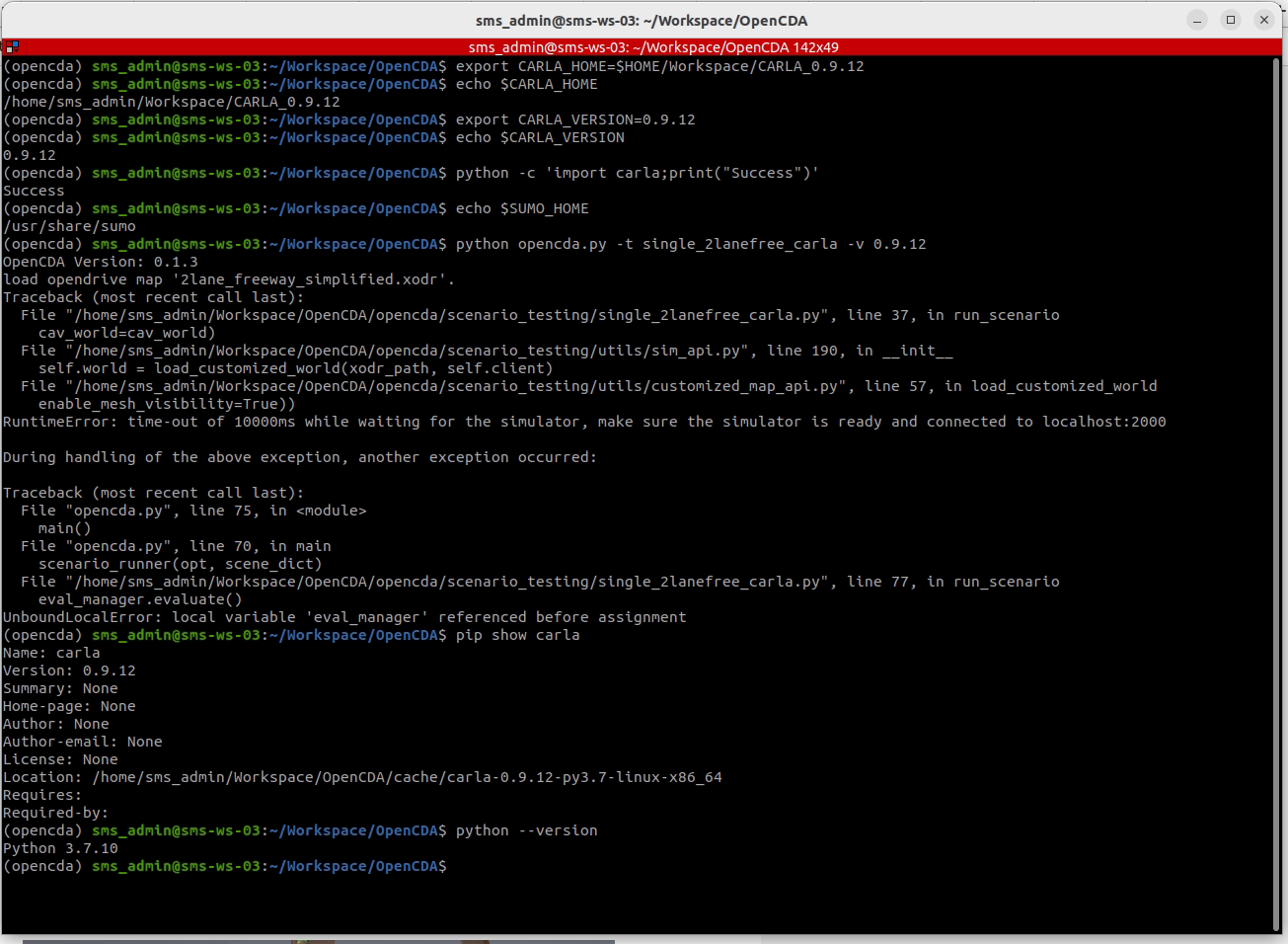Click the maximize icon on the terminal window
1288x944 pixels.
[x=1230, y=20]
